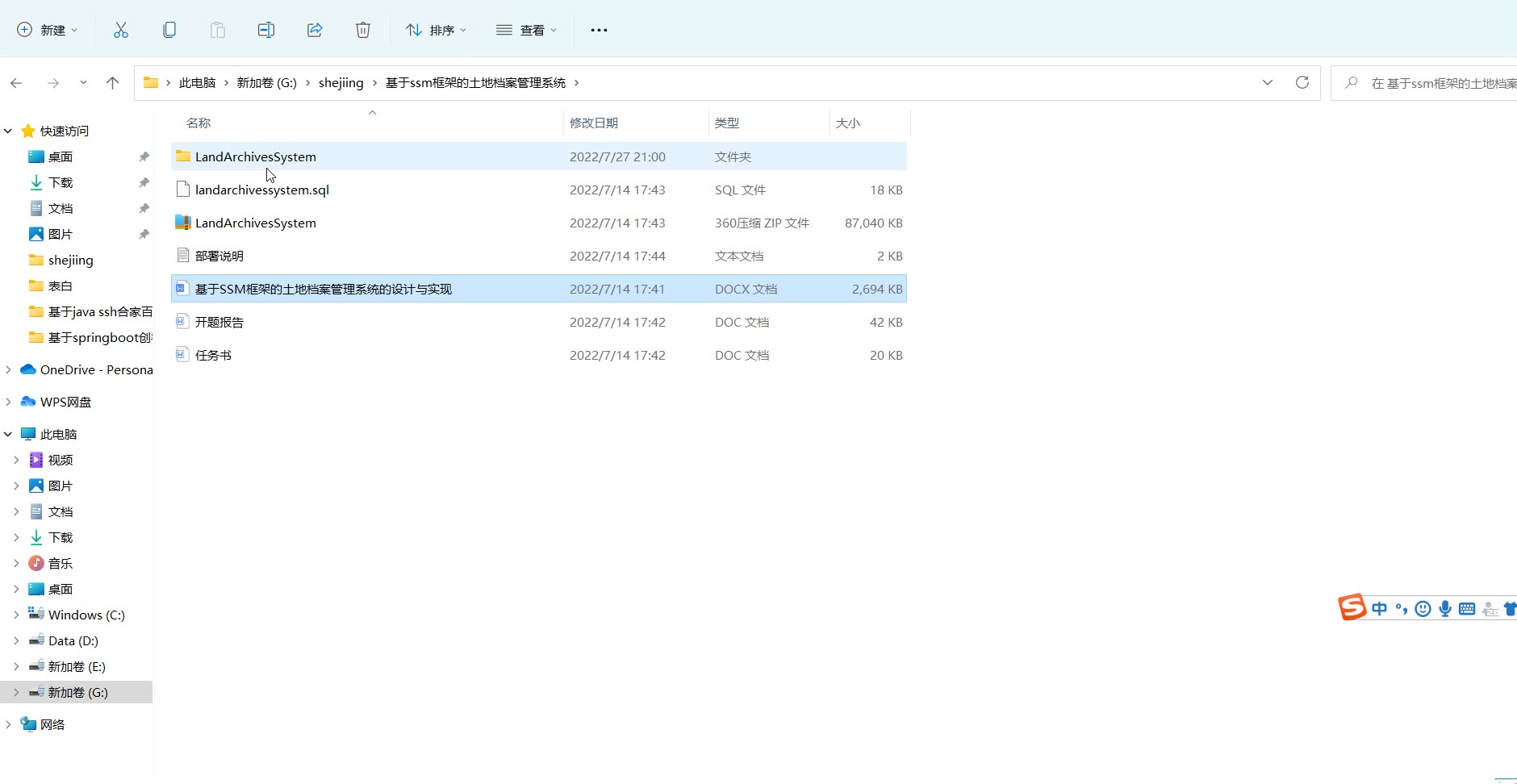This screenshot has height=784, width=1517.
Task: Open the 排序 sort dropdown
Action: pos(436,30)
